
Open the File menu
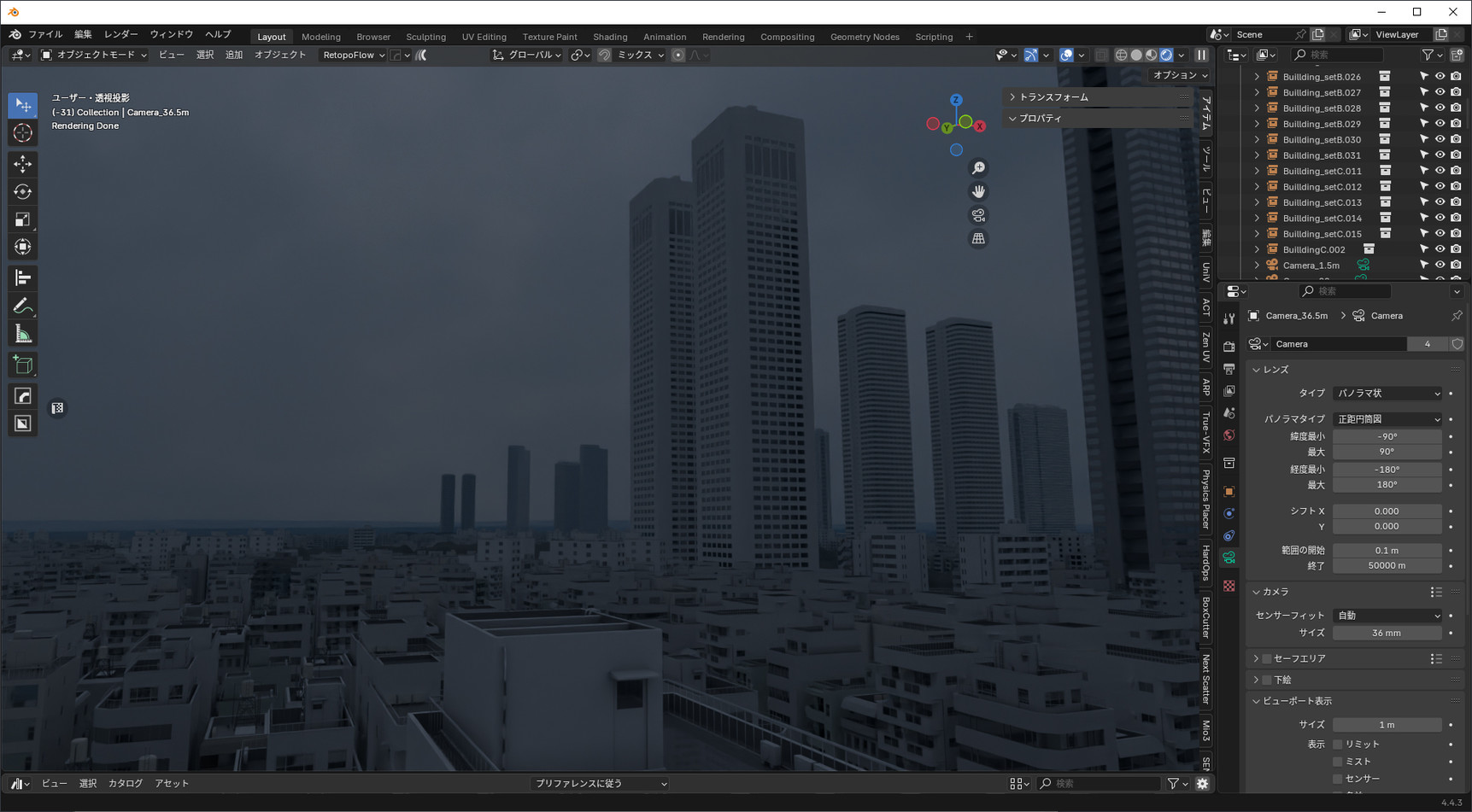point(45,35)
